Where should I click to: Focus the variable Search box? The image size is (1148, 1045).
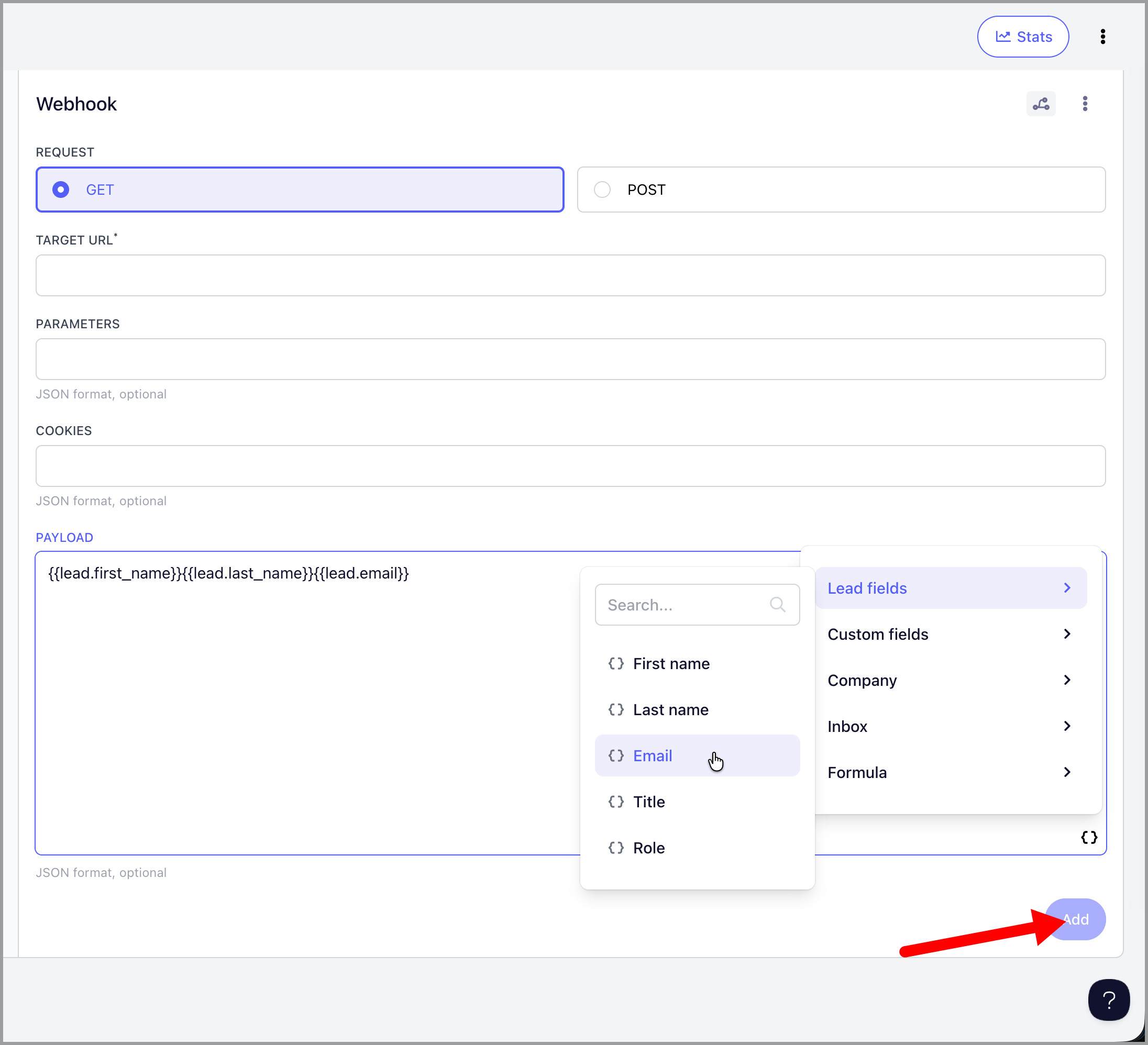click(697, 605)
